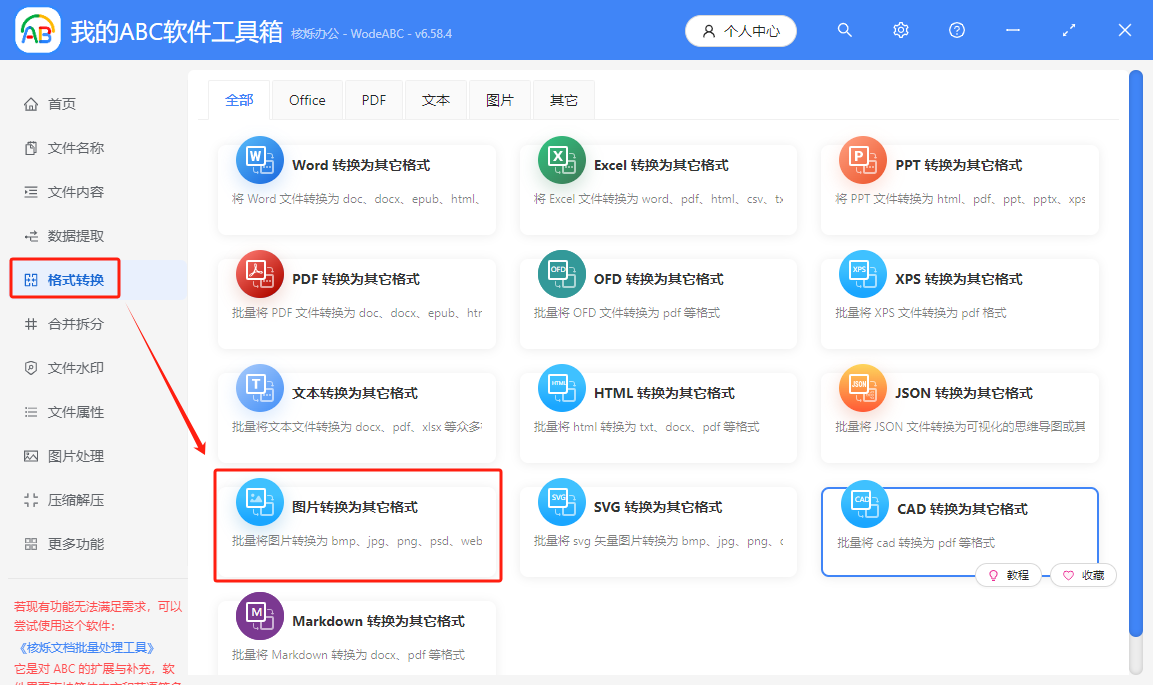Open the JSON conversion tool icon
This screenshot has width=1153, height=685.
pos(862,388)
